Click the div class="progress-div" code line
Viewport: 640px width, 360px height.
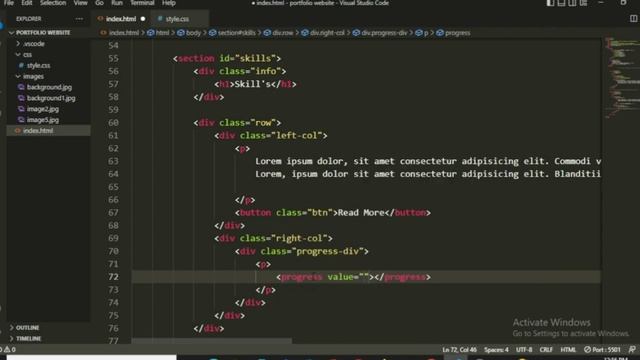[302, 251]
